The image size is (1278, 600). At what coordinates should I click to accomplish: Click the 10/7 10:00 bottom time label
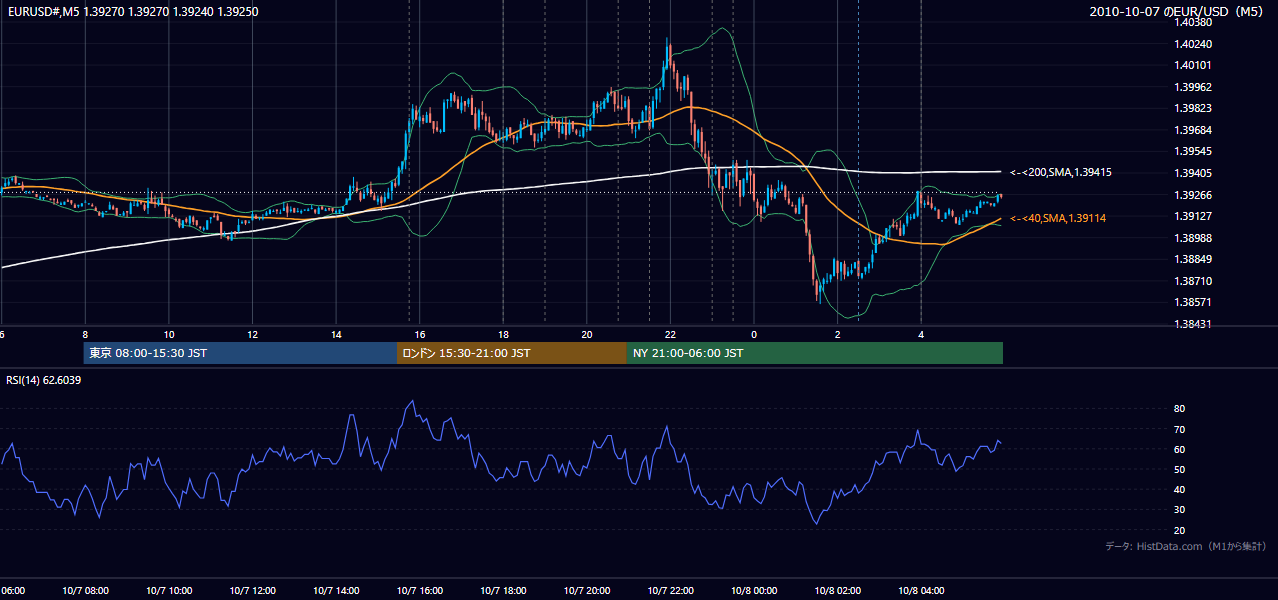coord(169,591)
